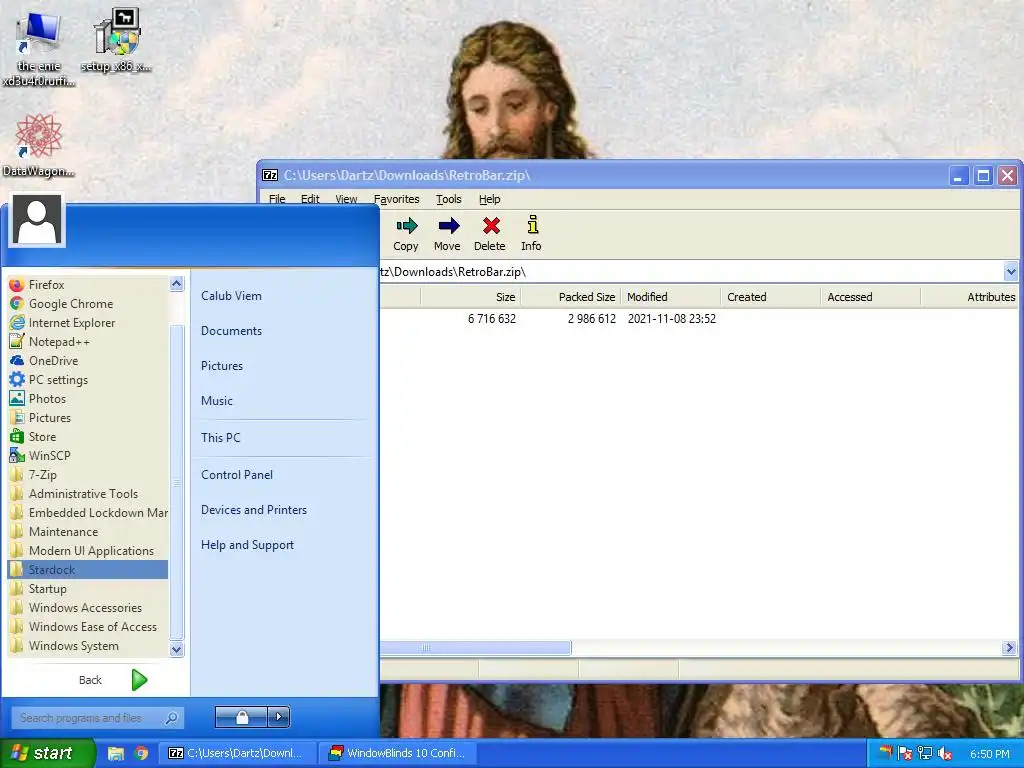Image resolution: width=1024 pixels, height=768 pixels.
Task: Open Music from start menu right pane
Action: 216,400
